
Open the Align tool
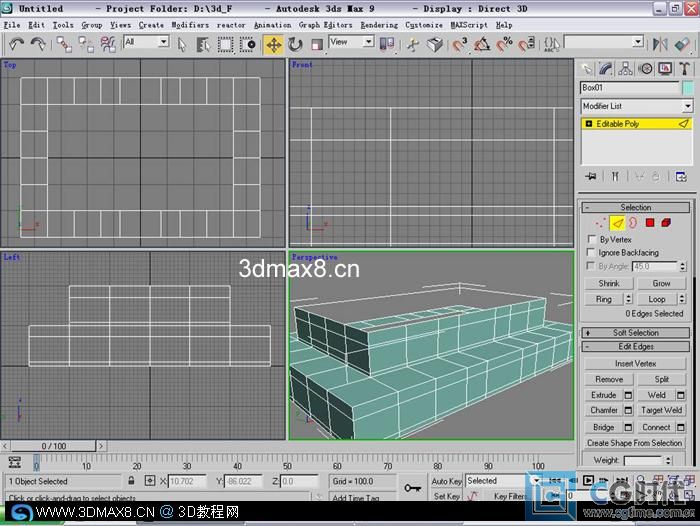click(682, 44)
